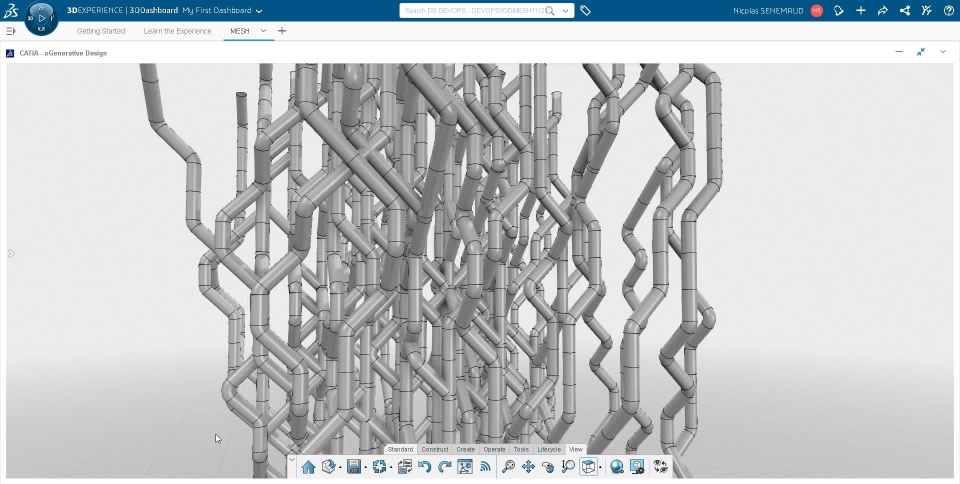Add a new dashboard tab
Viewport: 960px width, 484px height.
coord(282,31)
